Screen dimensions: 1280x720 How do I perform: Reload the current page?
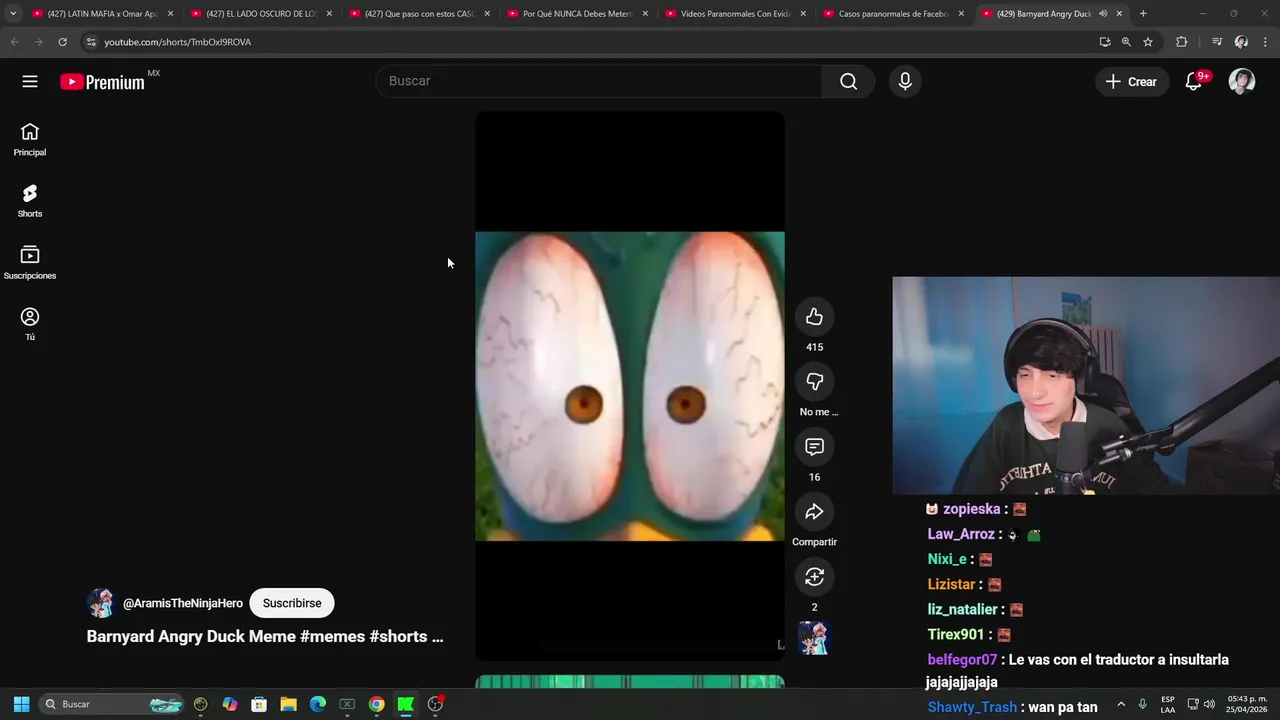pos(62,42)
